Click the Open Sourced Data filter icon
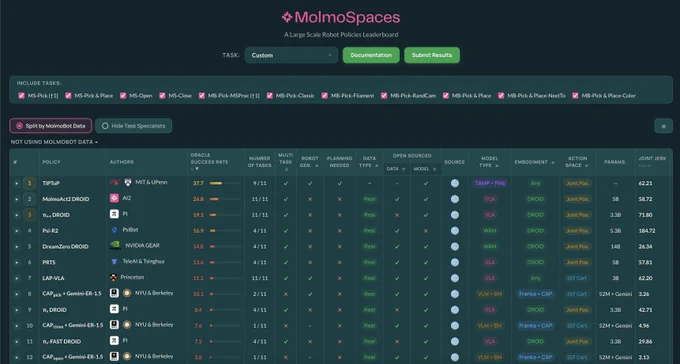The width and height of the screenshot is (680, 364). pos(403,169)
